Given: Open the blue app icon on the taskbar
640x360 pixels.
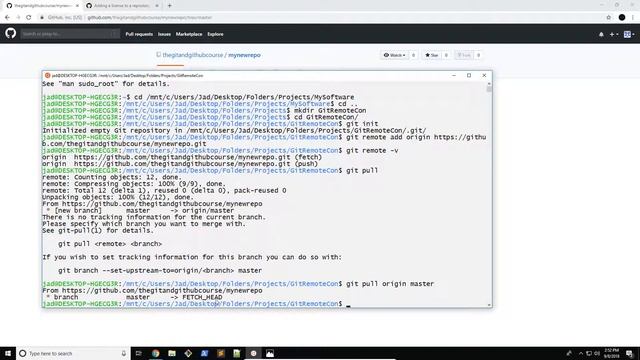Looking at the screenshot, I should [204, 353].
